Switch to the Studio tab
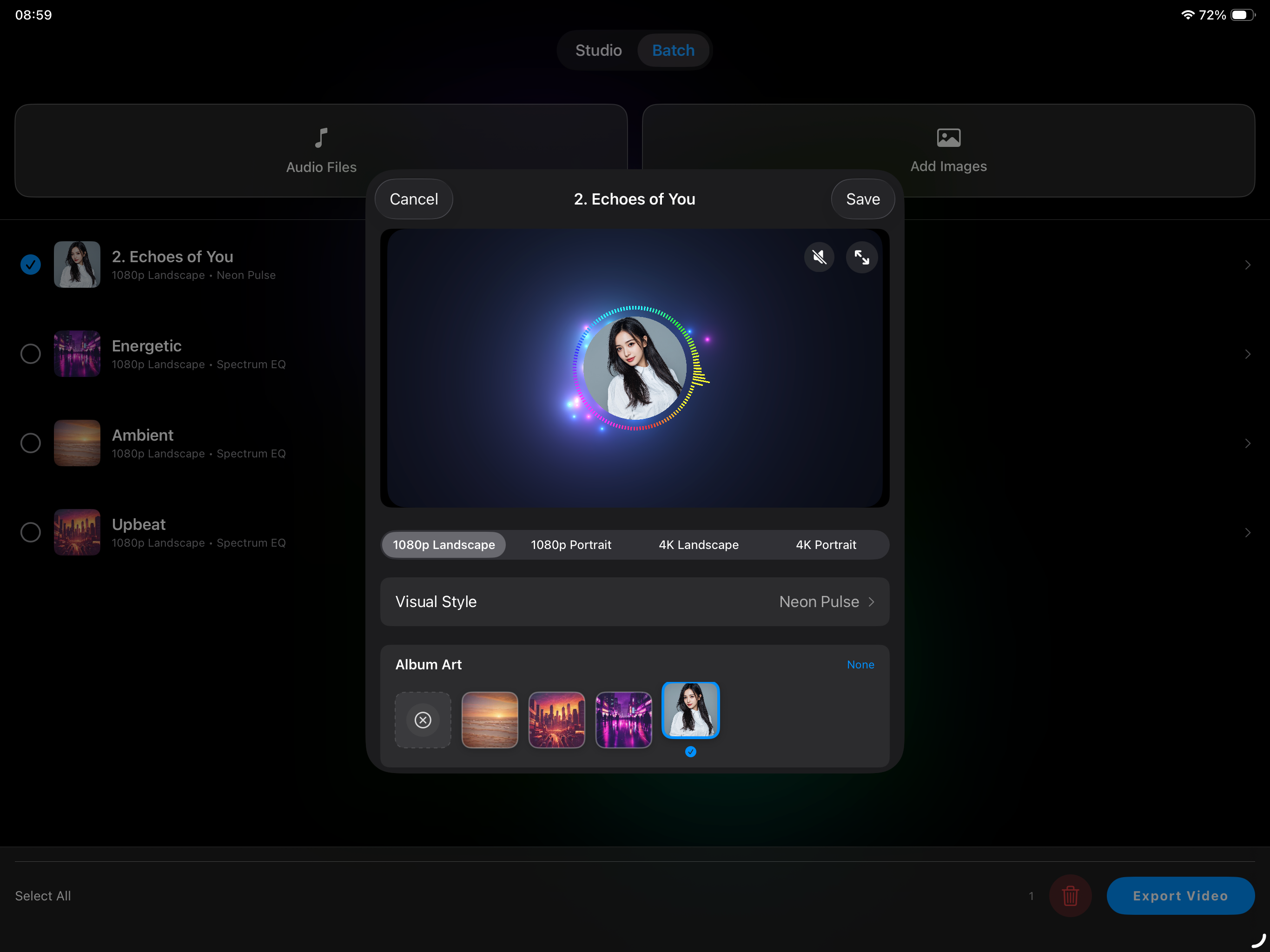Screen dimensions: 1270x952 598,51
